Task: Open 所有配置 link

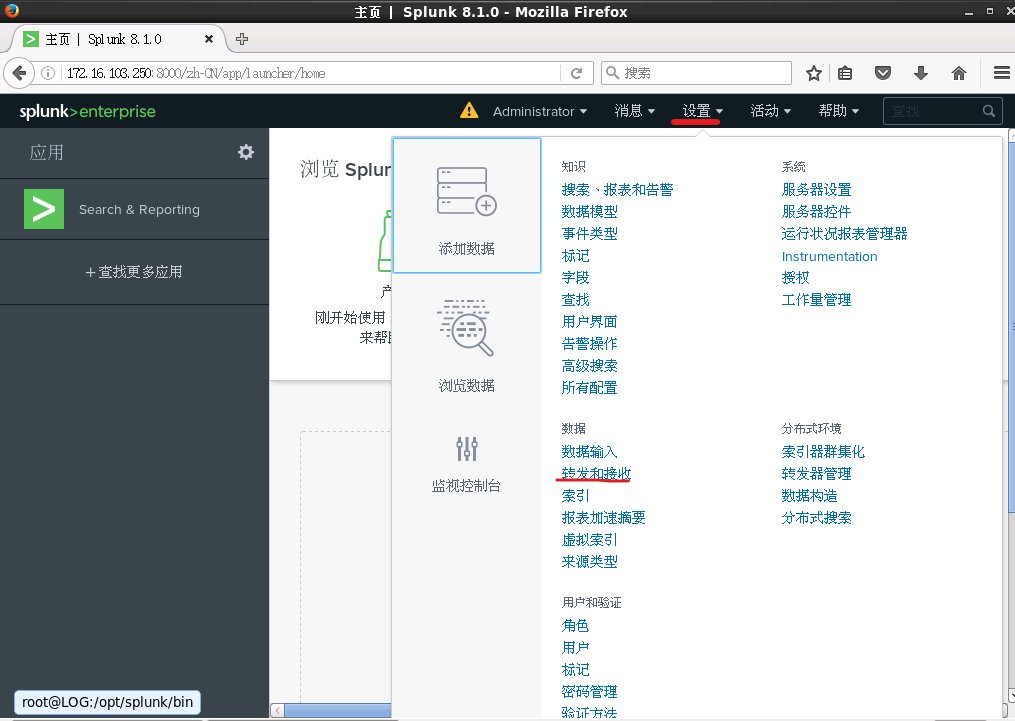Action: 589,388
